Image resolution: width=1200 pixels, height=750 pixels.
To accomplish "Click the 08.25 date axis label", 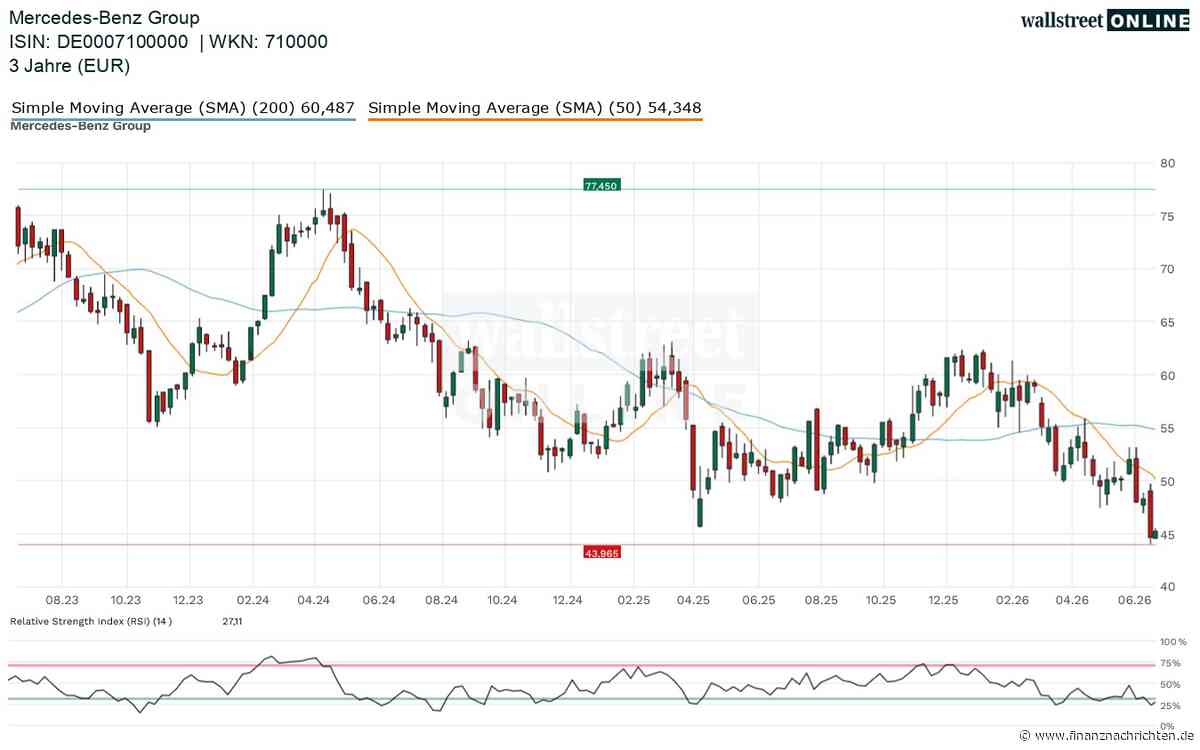I will pos(820,600).
